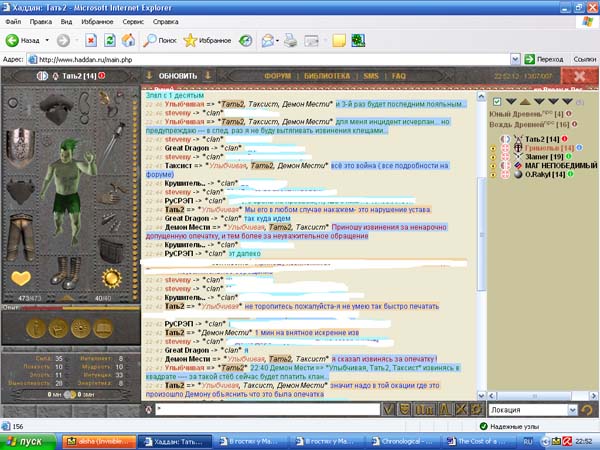Click the IE Home icon
Viewport: 600px width, 450px height.
click(x=129, y=40)
